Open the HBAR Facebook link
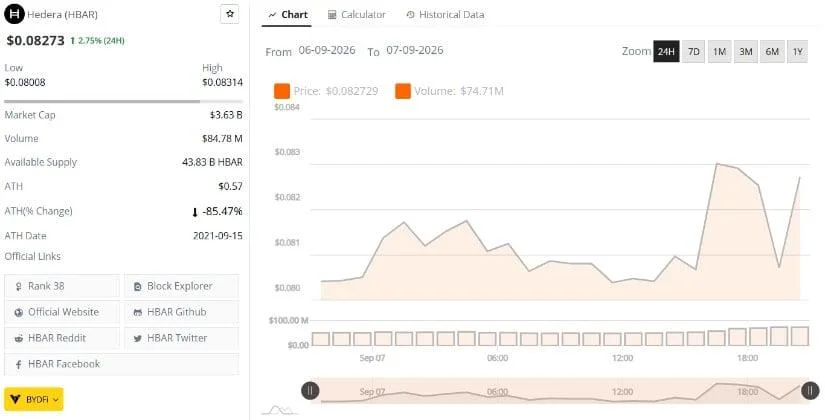The height and width of the screenshot is (420, 825). 122,364
